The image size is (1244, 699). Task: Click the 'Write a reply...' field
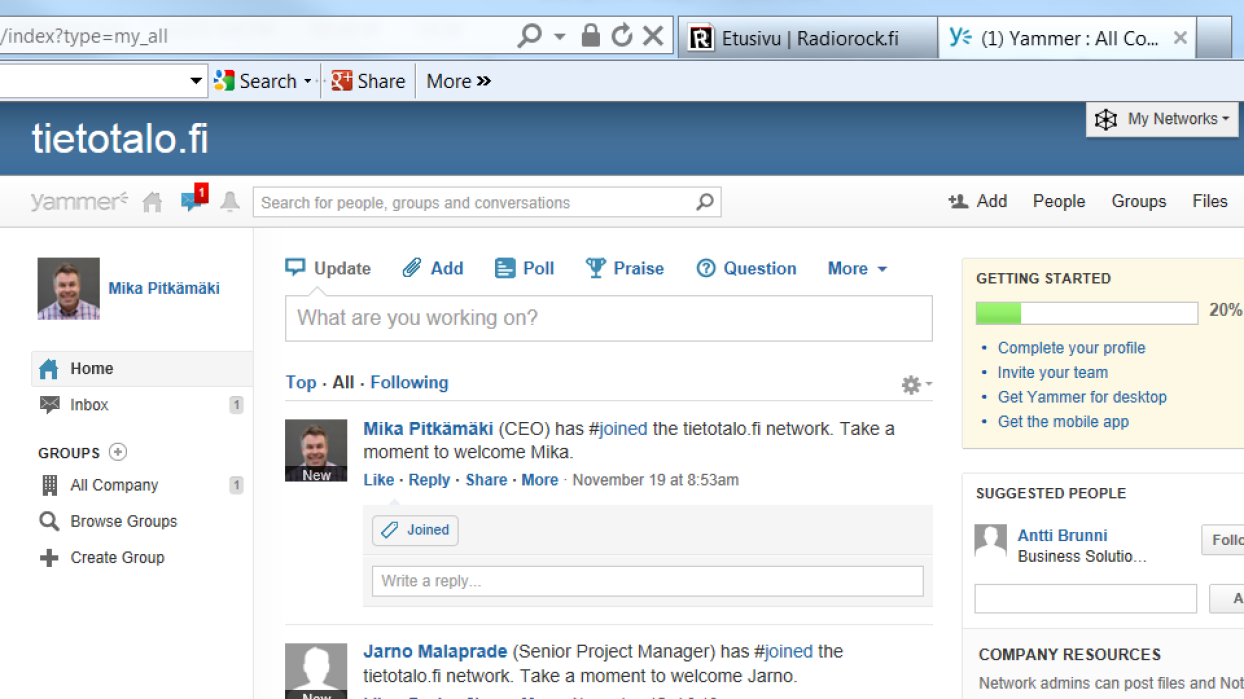[x=647, y=581]
